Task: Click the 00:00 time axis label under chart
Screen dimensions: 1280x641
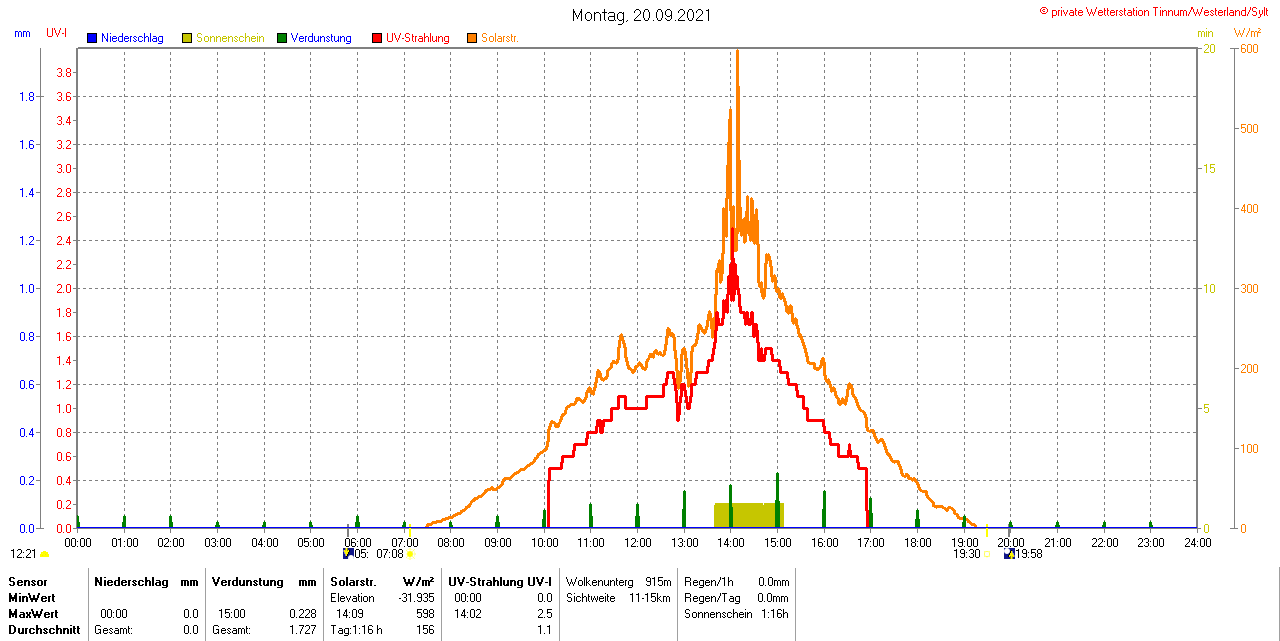Action: [78, 543]
